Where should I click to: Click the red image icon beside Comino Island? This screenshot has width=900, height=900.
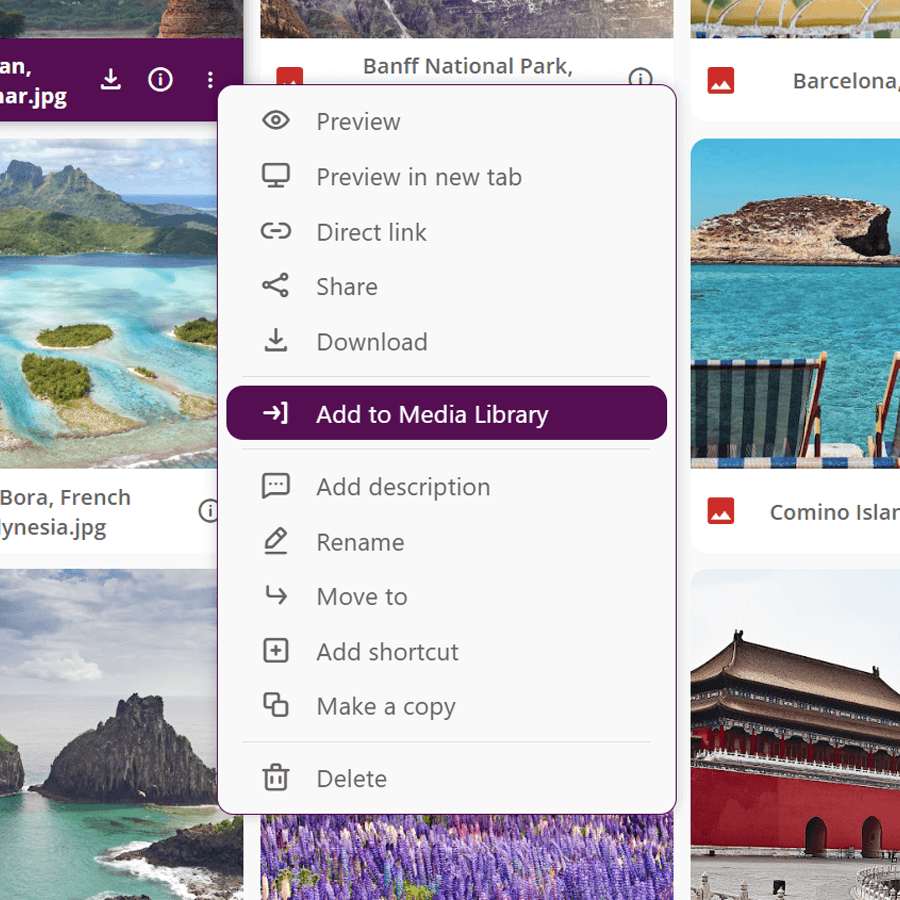[721, 511]
